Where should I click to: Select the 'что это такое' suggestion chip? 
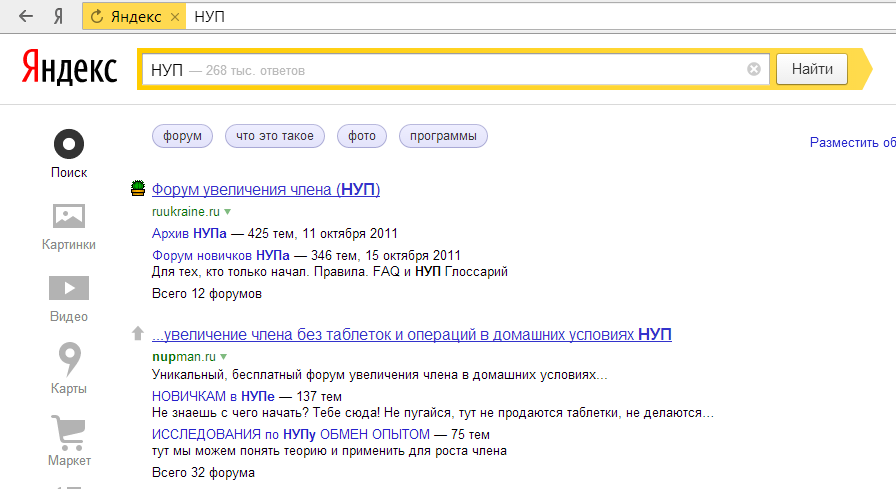click(x=275, y=136)
